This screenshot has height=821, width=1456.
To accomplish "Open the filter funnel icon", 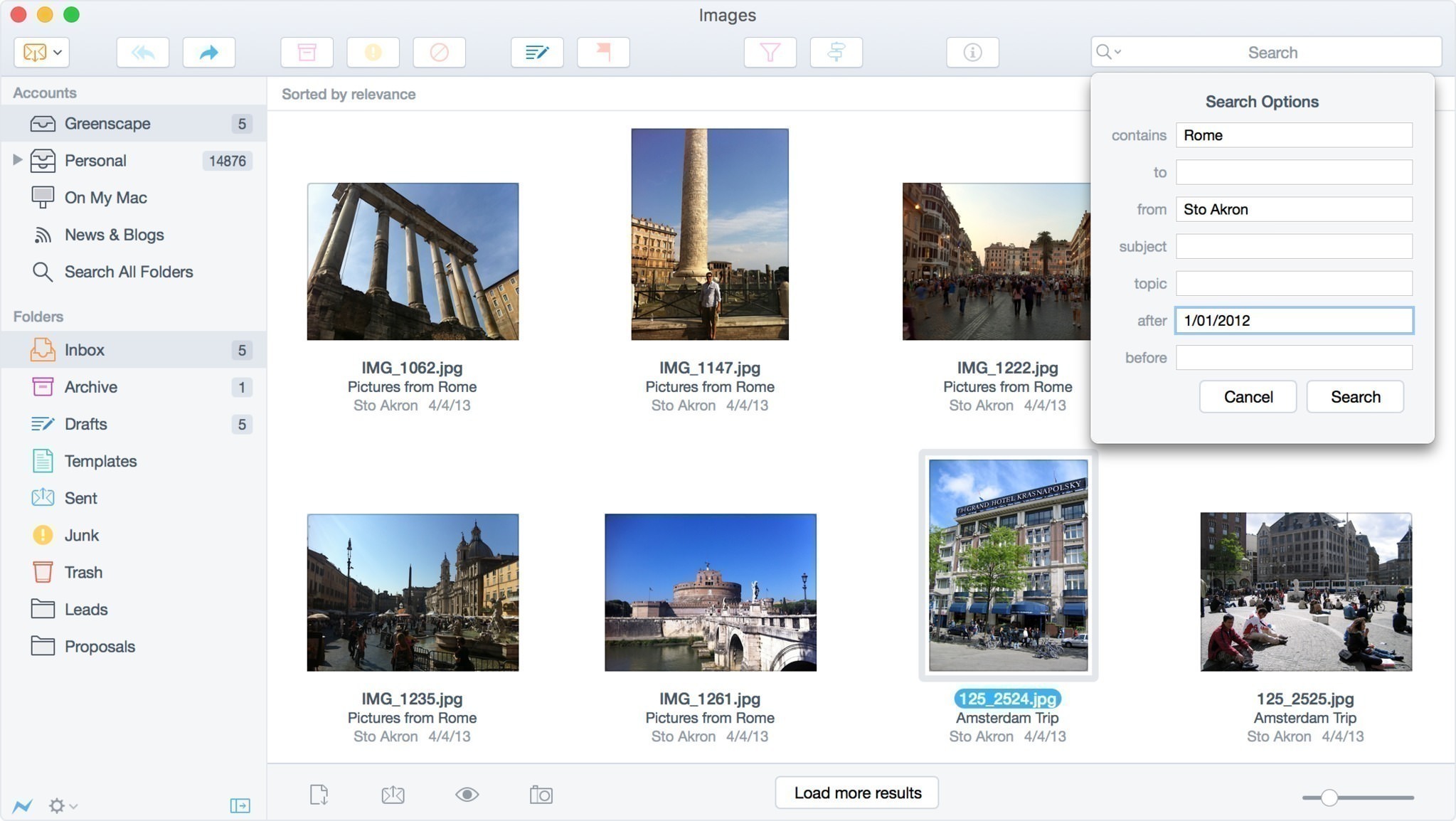I will pos(770,52).
